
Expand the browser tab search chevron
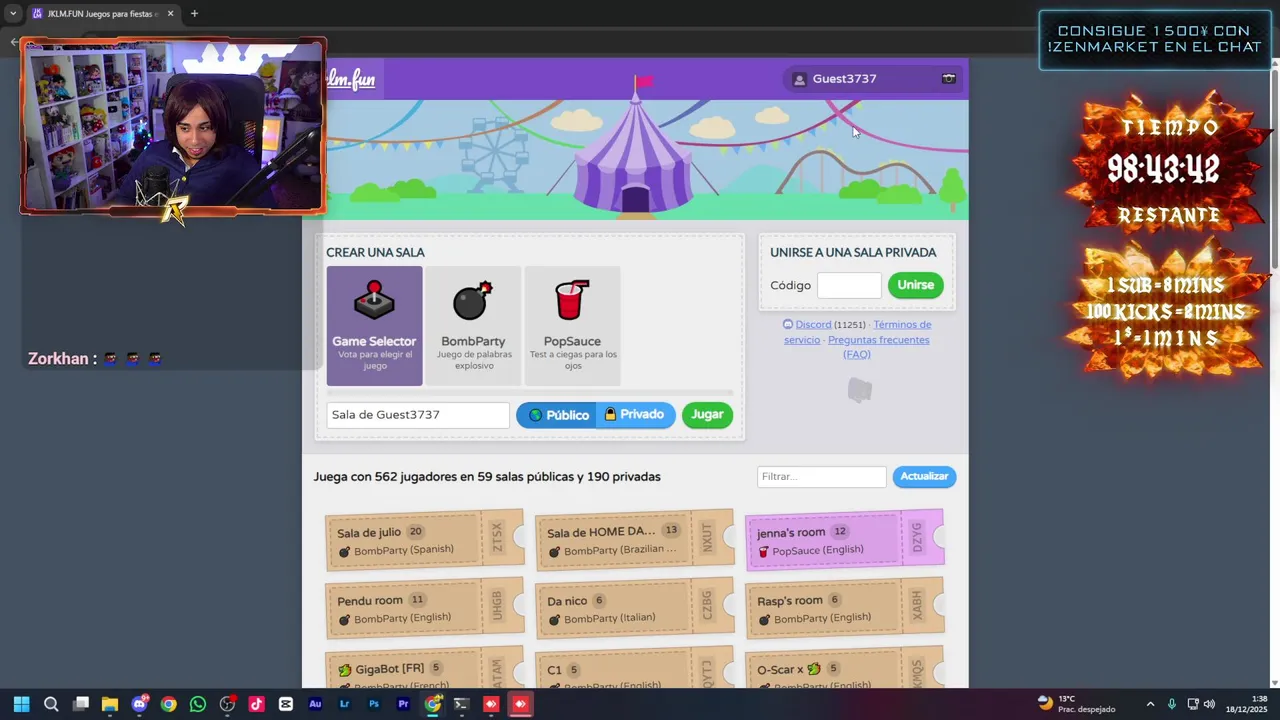[13, 14]
